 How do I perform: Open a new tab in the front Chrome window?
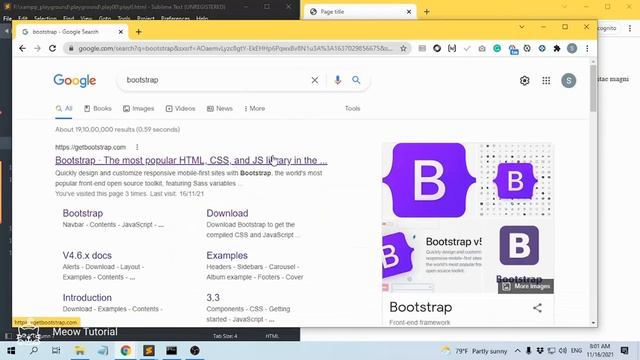(138, 32)
